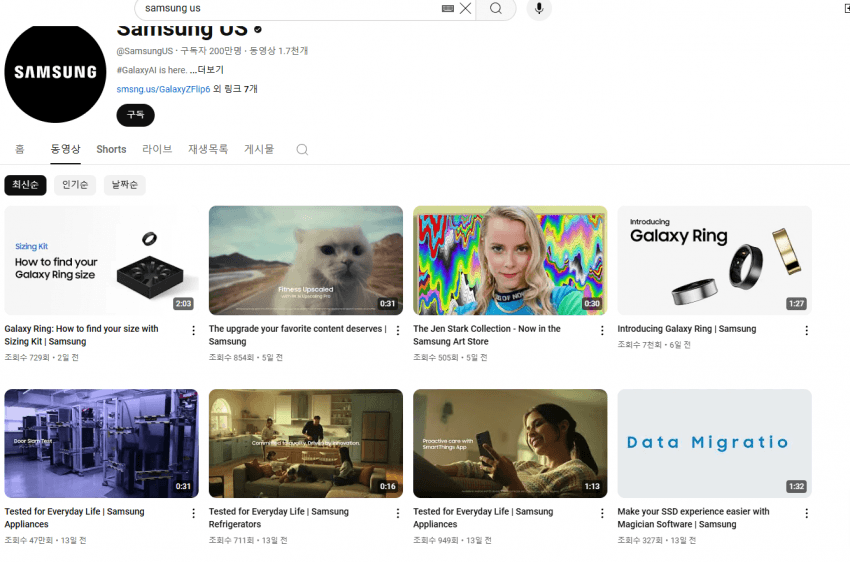Click the magnifier search button
The width and height of the screenshot is (850, 562).
pos(495,8)
